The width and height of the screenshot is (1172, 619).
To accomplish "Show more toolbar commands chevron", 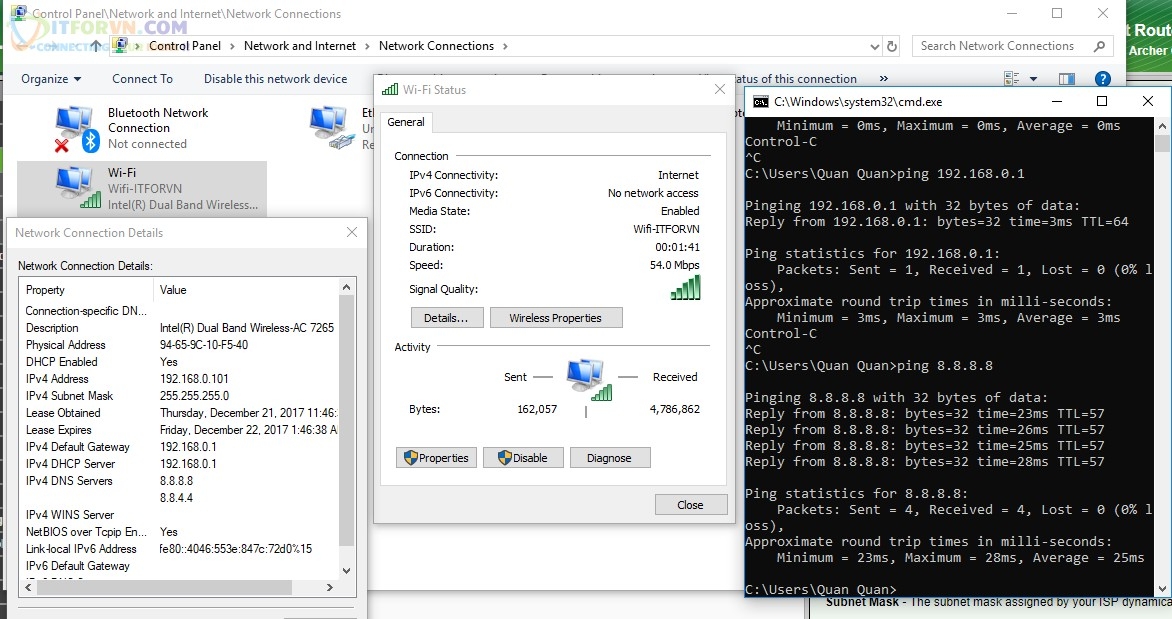I will click(x=883, y=79).
